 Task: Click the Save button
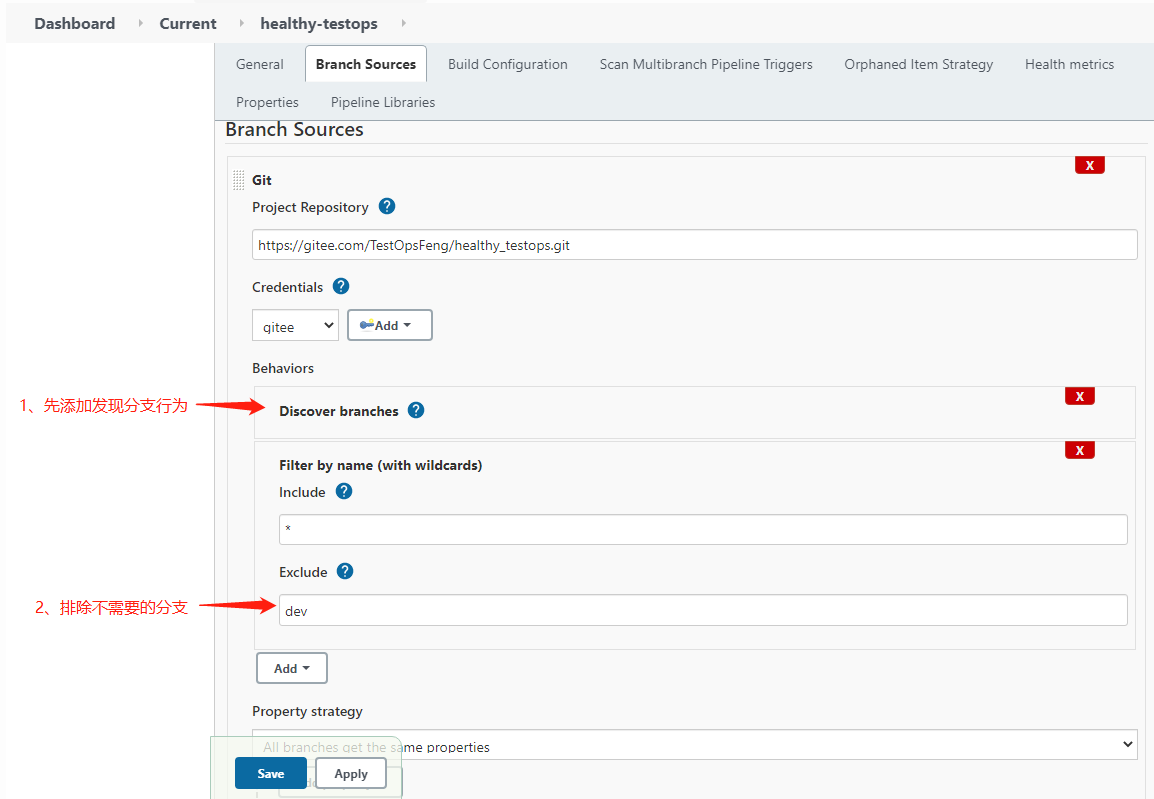(271, 773)
